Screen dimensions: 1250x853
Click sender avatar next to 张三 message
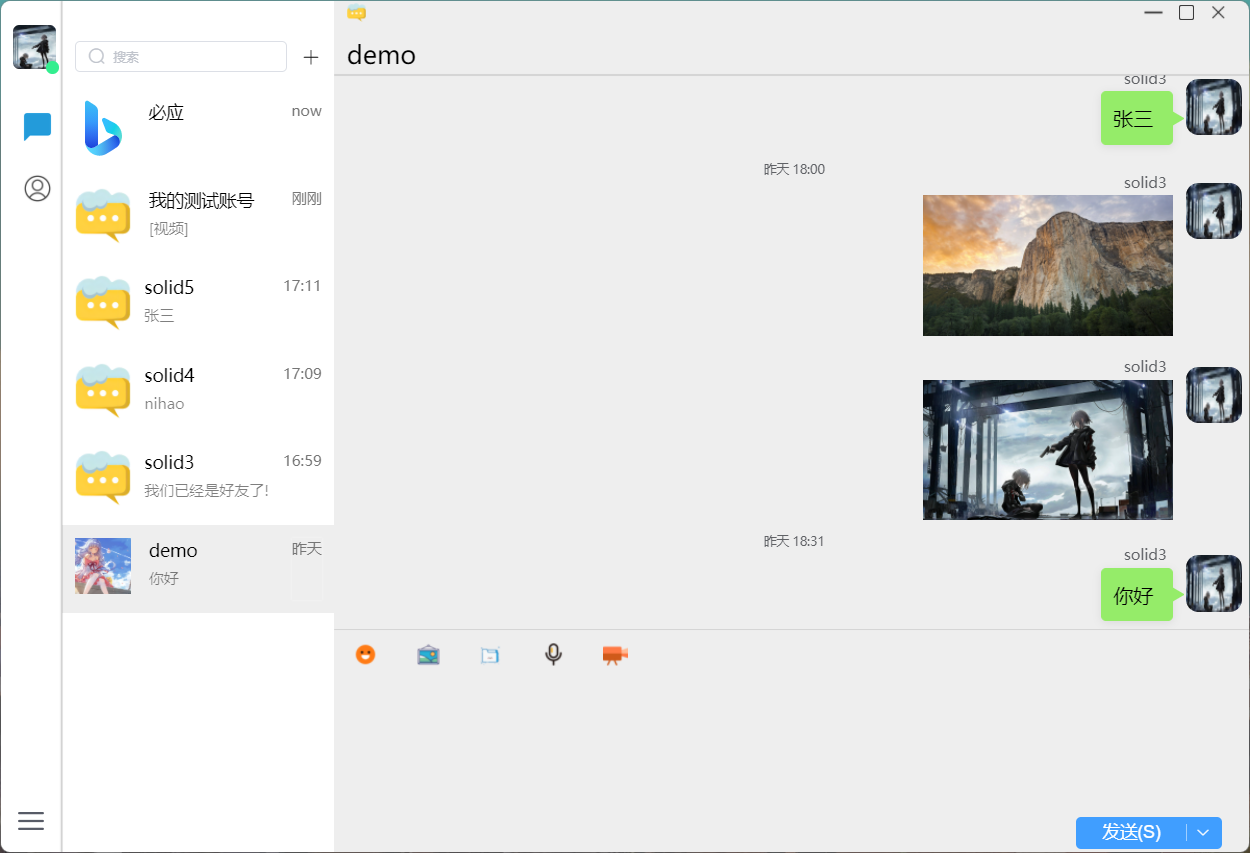(1214, 107)
